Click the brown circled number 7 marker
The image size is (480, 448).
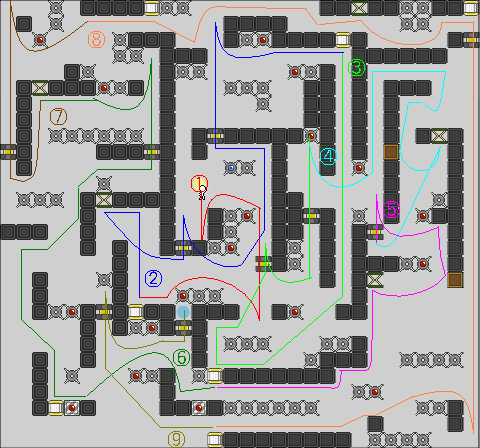coord(58,117)
